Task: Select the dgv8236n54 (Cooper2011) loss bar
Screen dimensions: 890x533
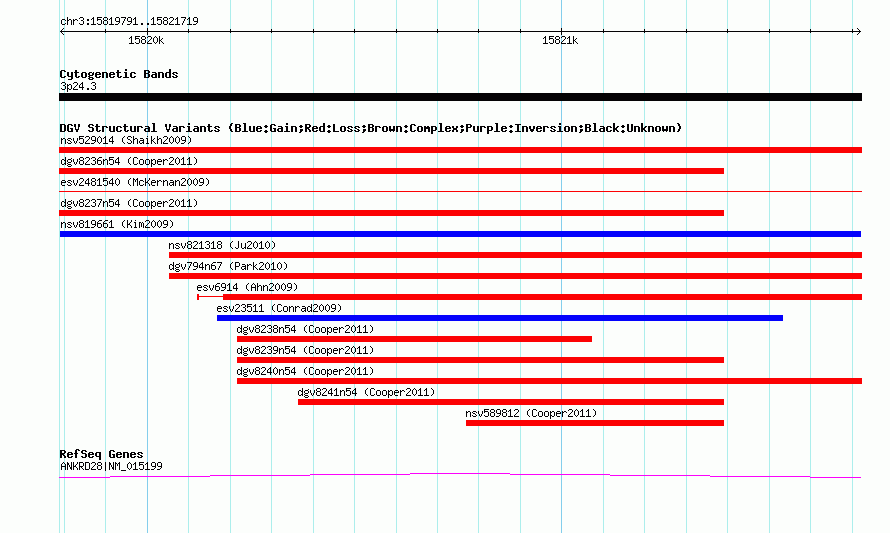Action: pyautogui.click(x=392, y=171)
